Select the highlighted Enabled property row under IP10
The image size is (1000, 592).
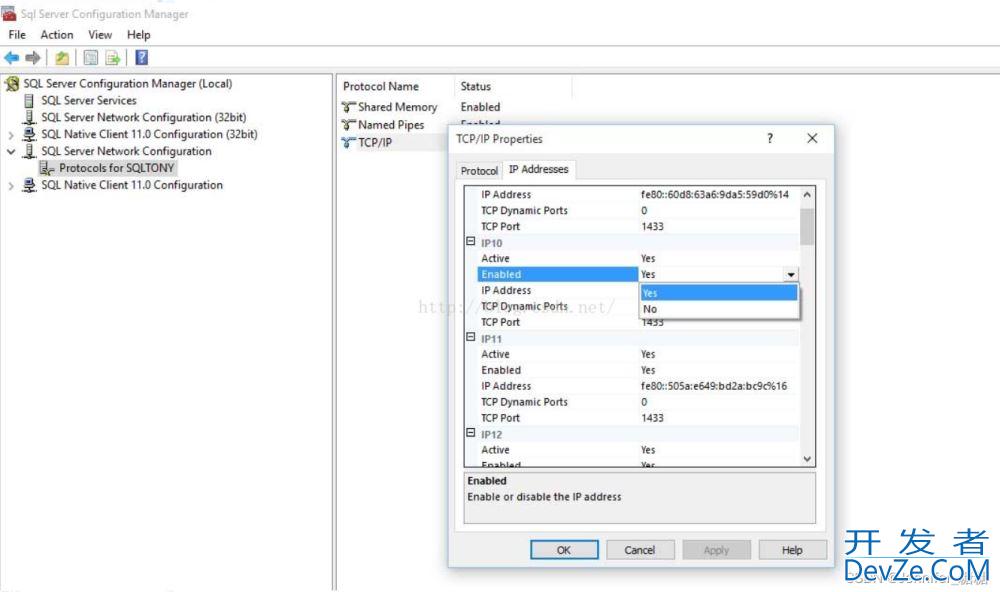[557, 274]
